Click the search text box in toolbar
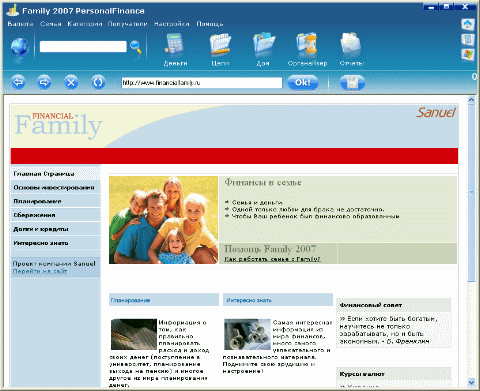480x391 pixels. pyautogui.click(x=83, y=46)
